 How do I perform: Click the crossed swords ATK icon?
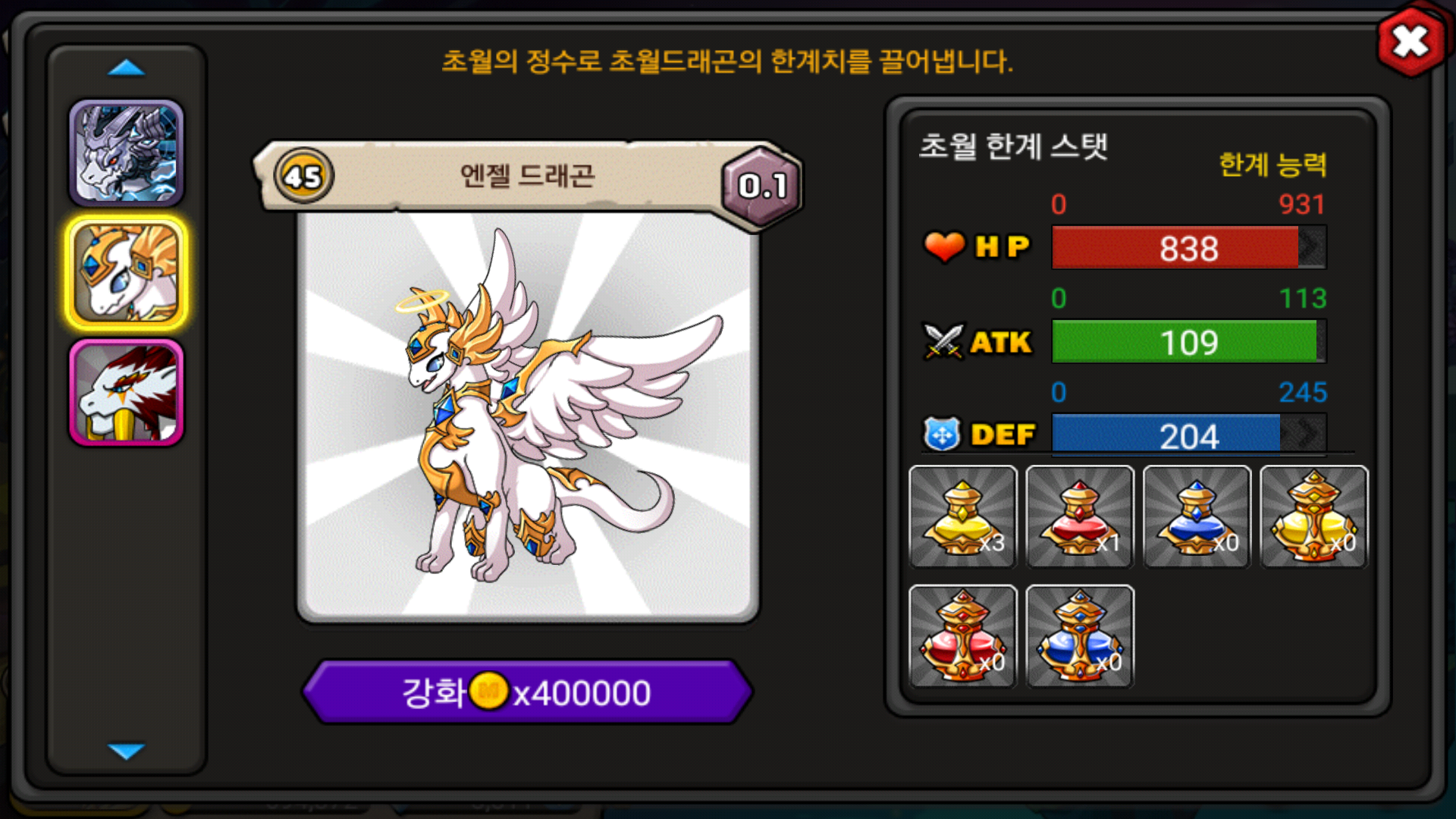pos(943,341)
